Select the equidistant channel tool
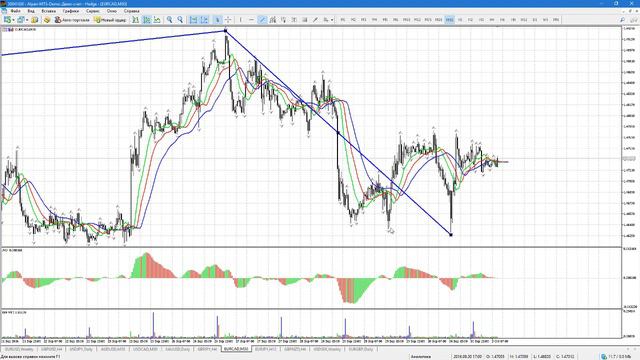Screen dimensions: 640x360 point(273,20)
